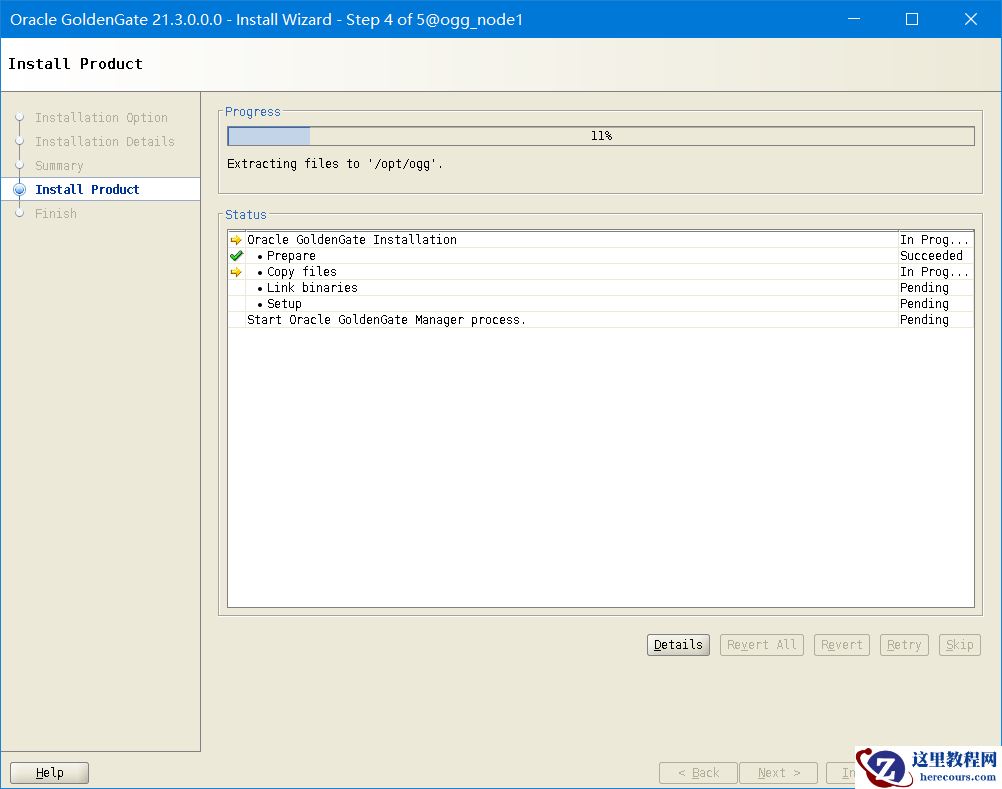Image resolution: width=1002 pixels, height=789 pixels.
Task: Click the Finish step bullet in sidebar
Action: 19,214
